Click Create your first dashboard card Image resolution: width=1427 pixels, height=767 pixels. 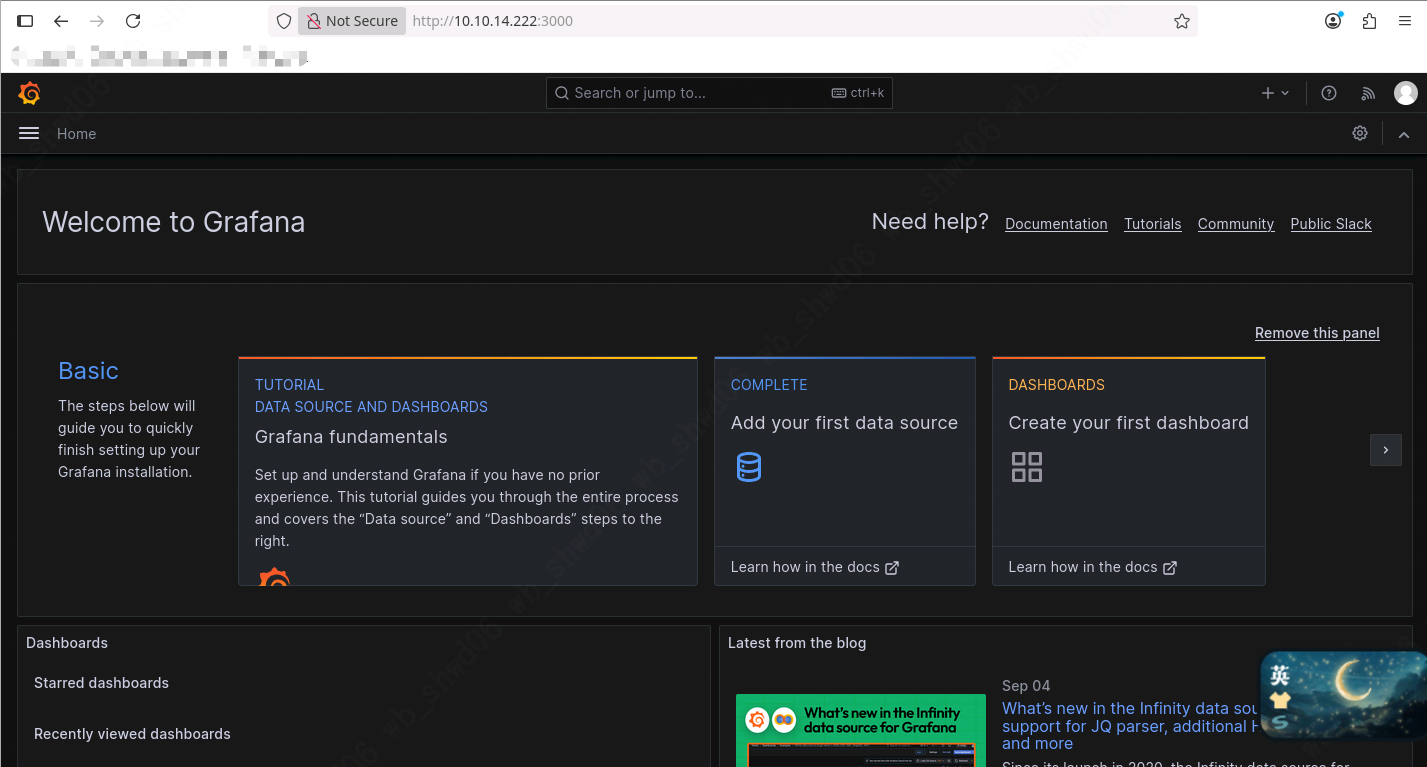(1128, 471)
